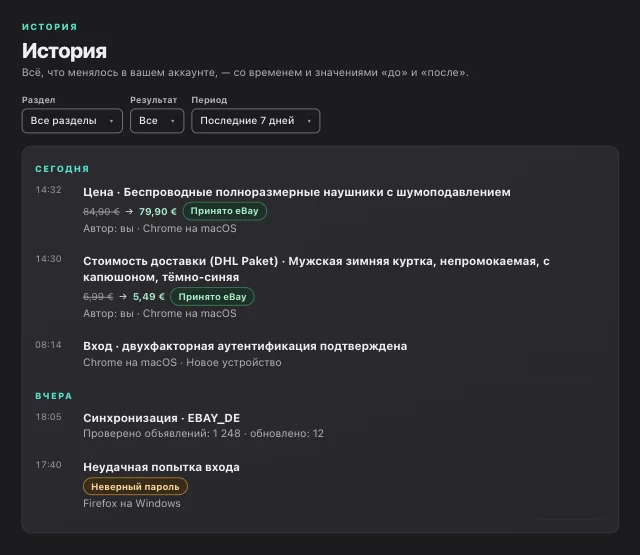The width and height of the screenshot is (640, 555).
Task: Click 'Проверено объявлений: 1 248' details line
Action: pyautogui.click(x=203, y=433)
